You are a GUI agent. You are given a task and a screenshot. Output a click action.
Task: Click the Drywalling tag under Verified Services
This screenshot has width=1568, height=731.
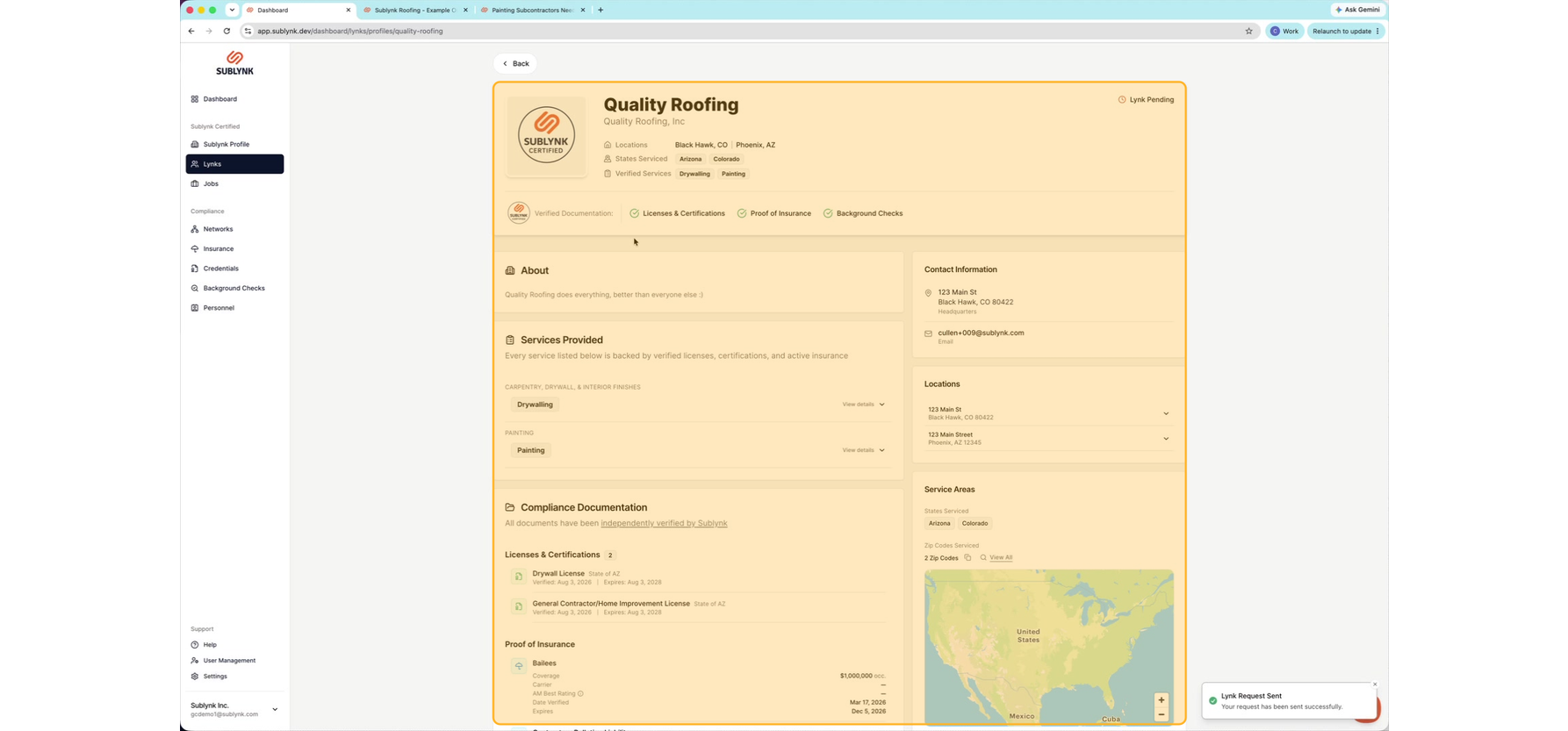[694, 174]
